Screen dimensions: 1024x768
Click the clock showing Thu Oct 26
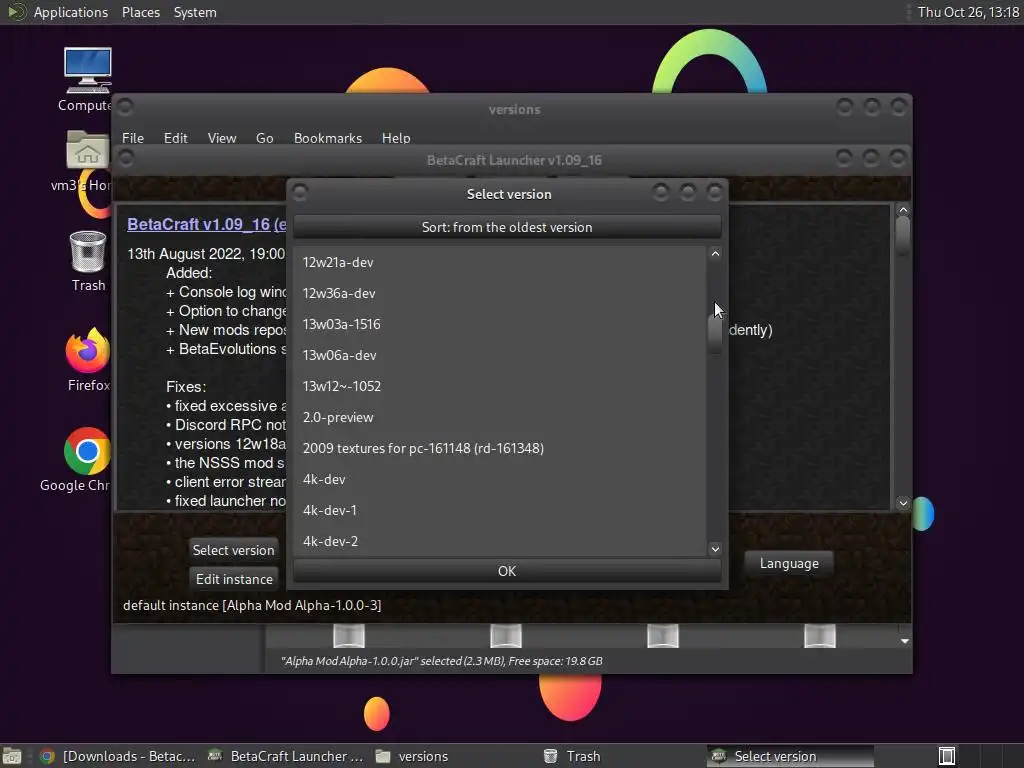point(968,12)
